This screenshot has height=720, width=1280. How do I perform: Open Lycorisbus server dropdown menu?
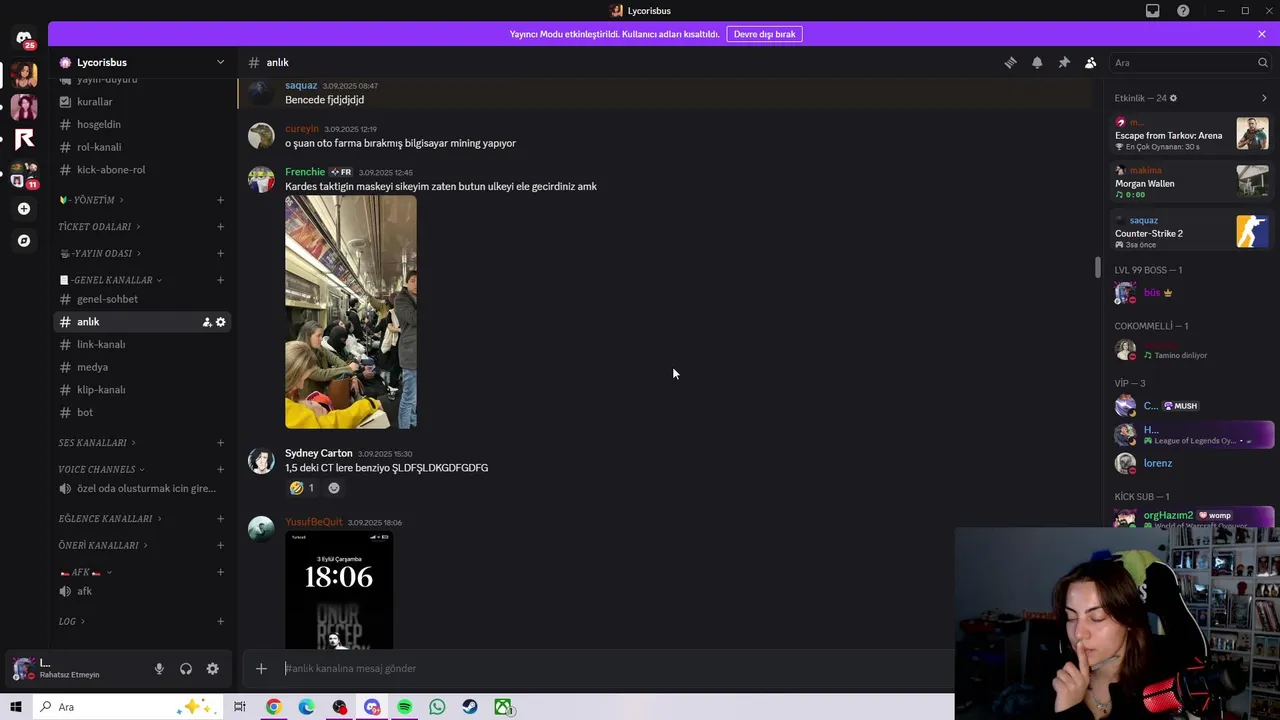[220, 62]
